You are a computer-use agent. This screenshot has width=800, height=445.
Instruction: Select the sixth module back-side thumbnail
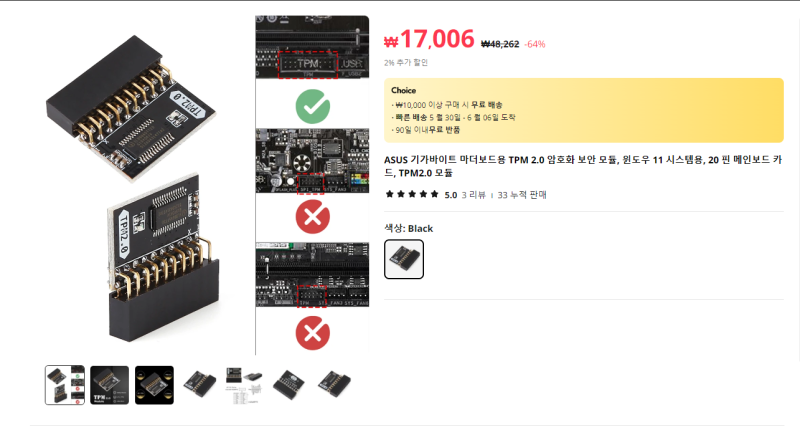[x=289, y=385]
